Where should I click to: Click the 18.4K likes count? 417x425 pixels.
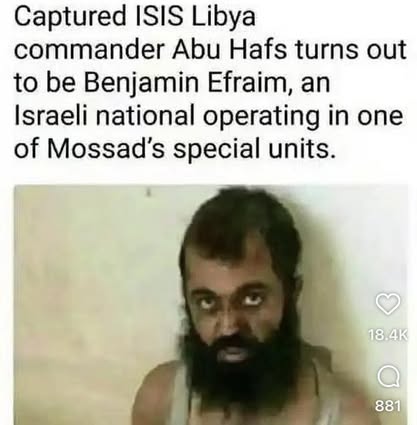[x=388, y=335]
